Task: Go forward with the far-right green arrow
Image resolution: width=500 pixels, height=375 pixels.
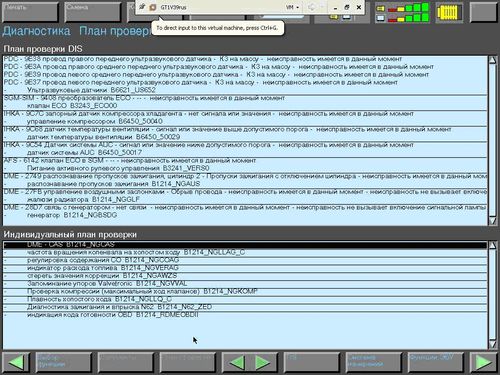Action: coord(484,362)
